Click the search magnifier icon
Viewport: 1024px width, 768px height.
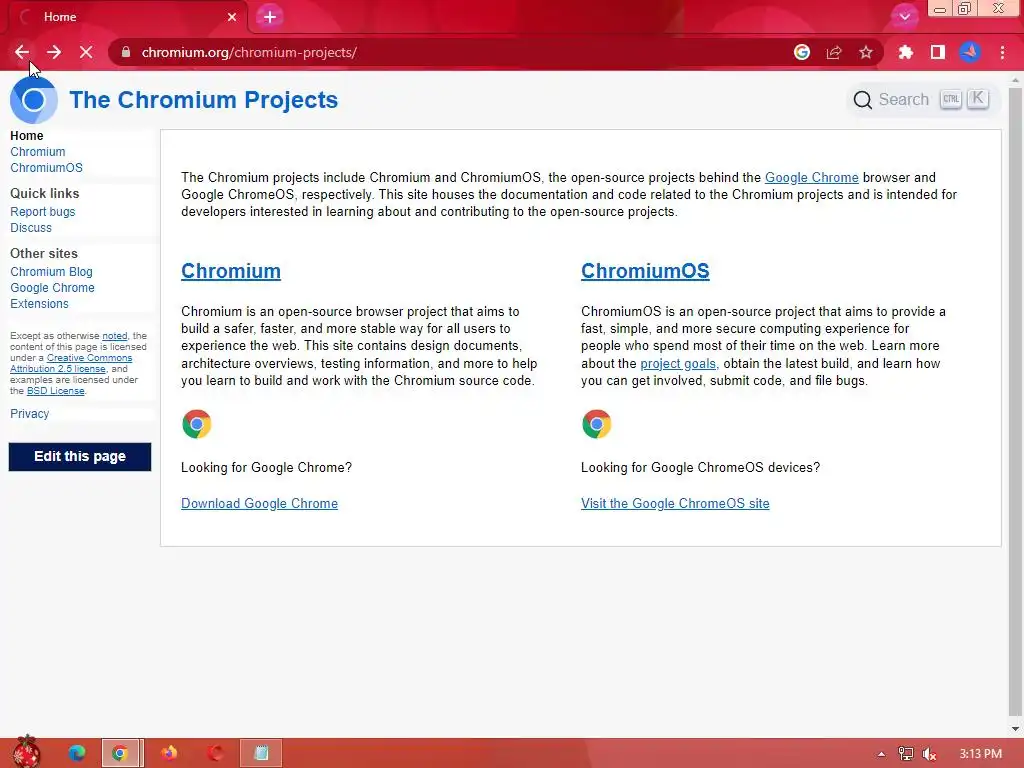[x=863, y=100]
